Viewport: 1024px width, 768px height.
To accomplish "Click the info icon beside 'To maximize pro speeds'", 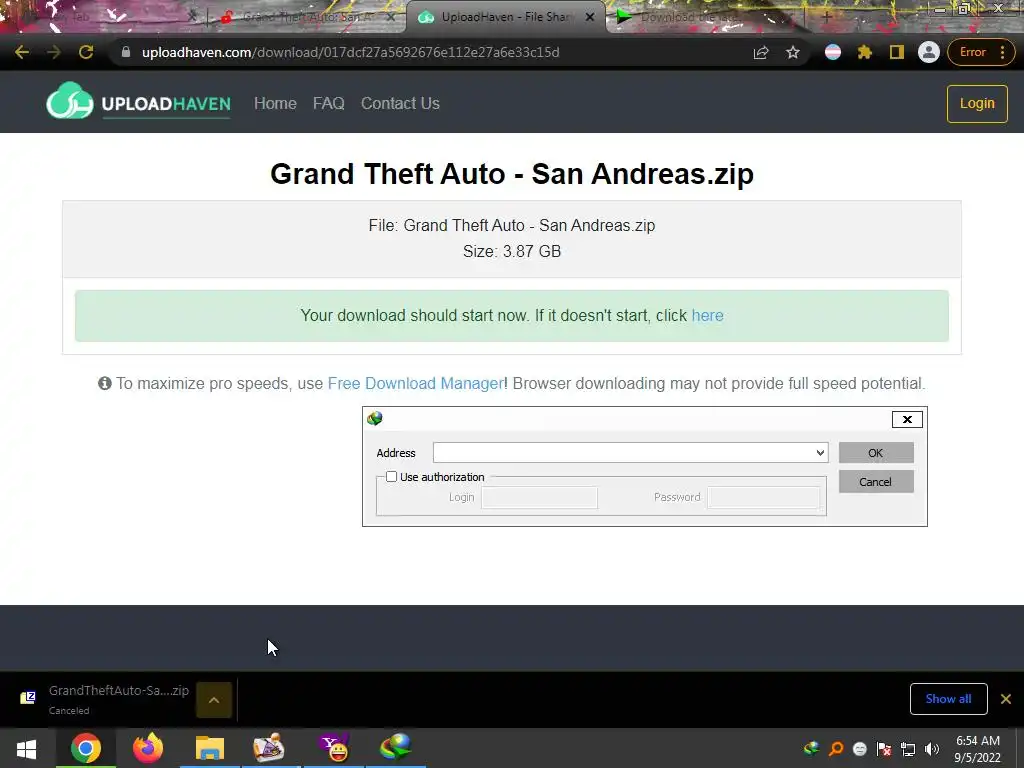I will pyautogui.click(x=104, y=383).
